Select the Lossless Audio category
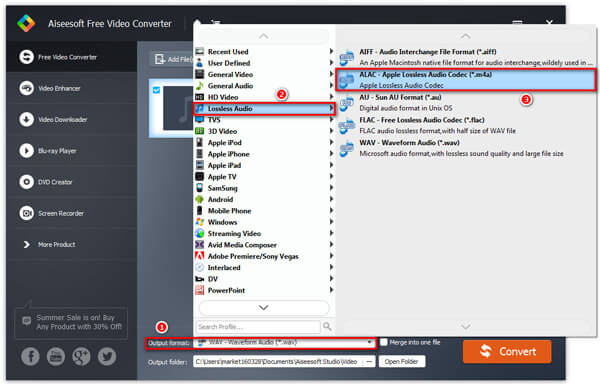This screenshot has width=600, height=384. click(x=264, y=109)
